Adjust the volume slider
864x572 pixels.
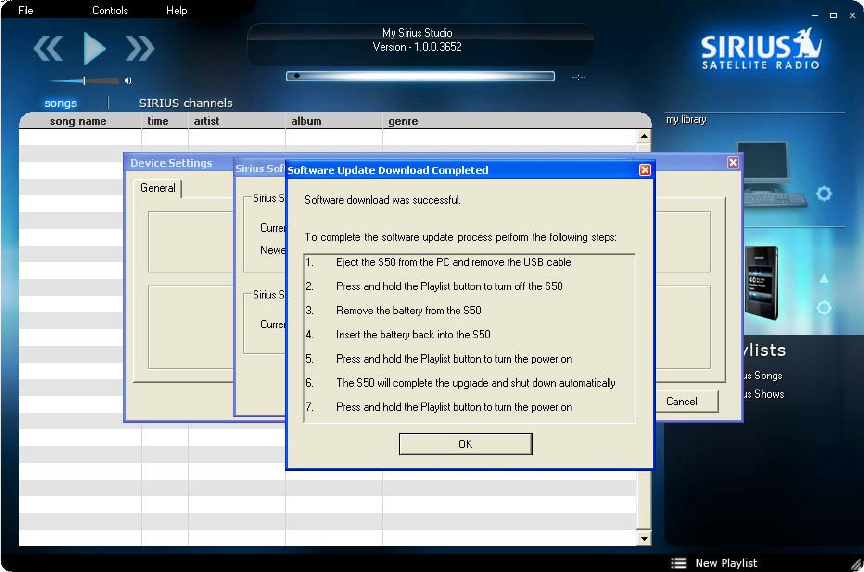85,81
